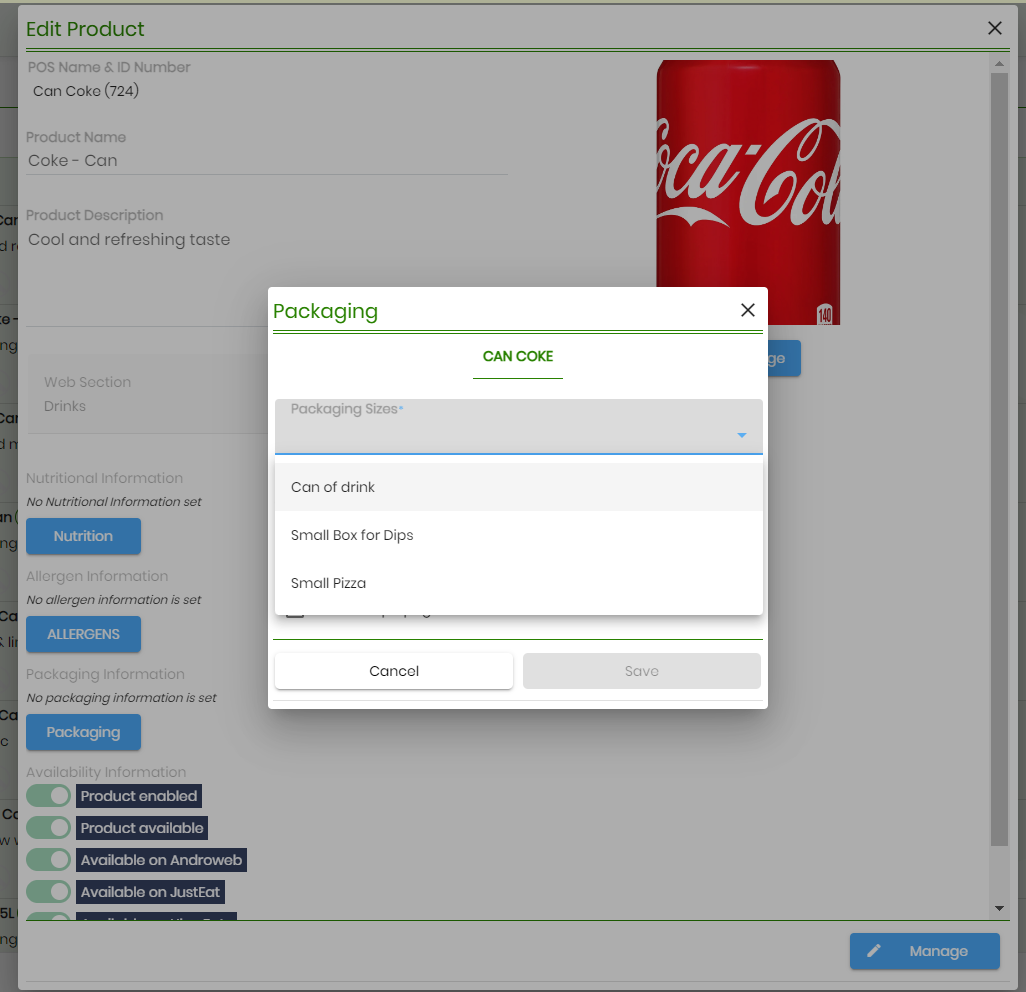The width and height of the screenshot is (1026, 992).
Task: Click the blue Packaging button
Action: [83, 732]
